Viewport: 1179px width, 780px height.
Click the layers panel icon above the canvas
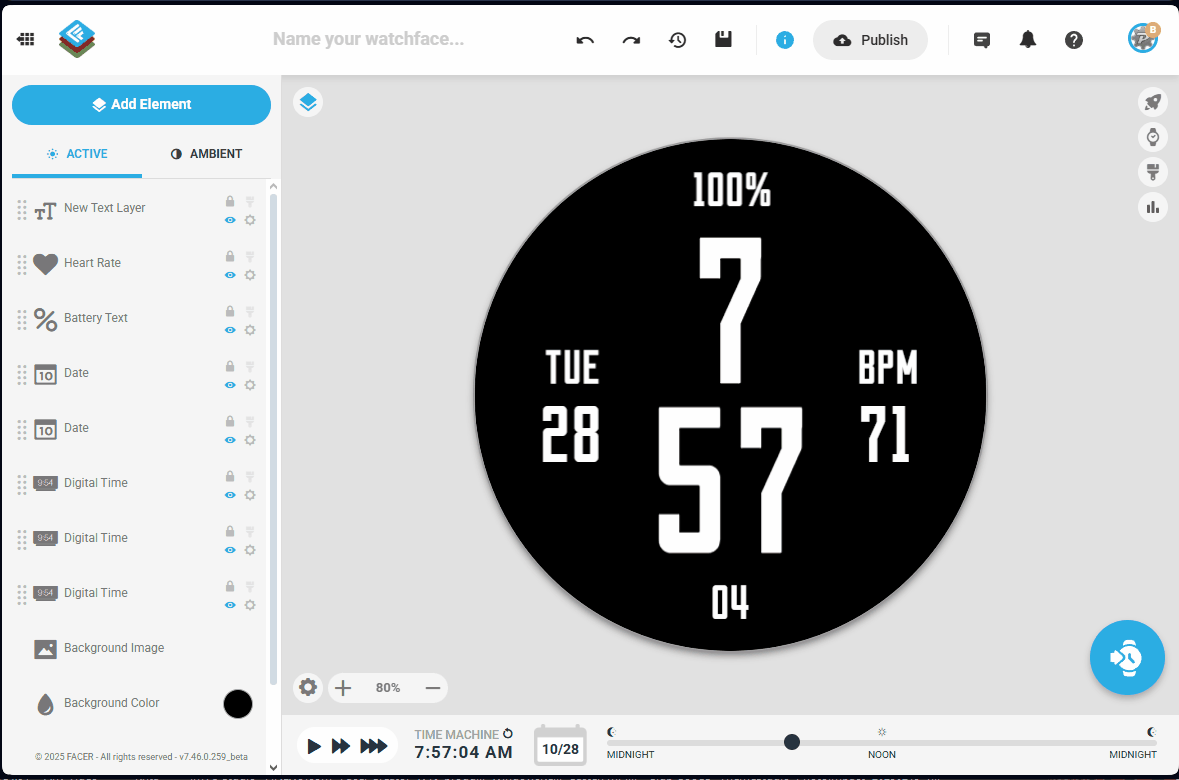click(x=308, y=101)
